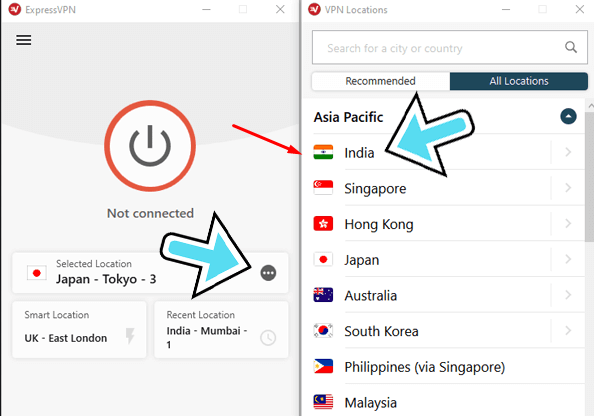This screenshot has width=594, height=416.
Task: Expand Japan server list chevron
Action: pyautogui.click(x=568, y=260)
